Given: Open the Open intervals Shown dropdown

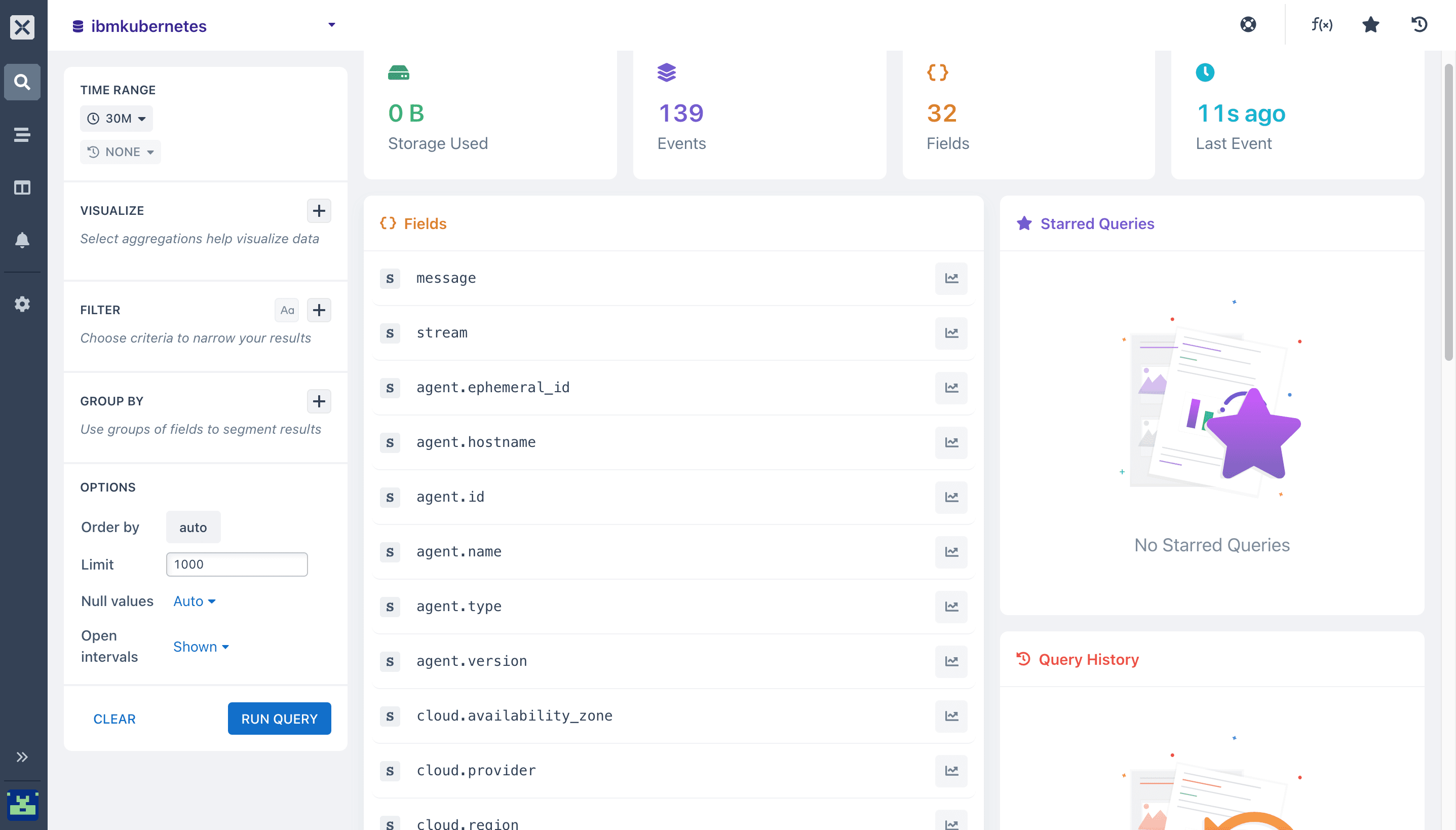Looking at the screenshot, I should [201, 647].
